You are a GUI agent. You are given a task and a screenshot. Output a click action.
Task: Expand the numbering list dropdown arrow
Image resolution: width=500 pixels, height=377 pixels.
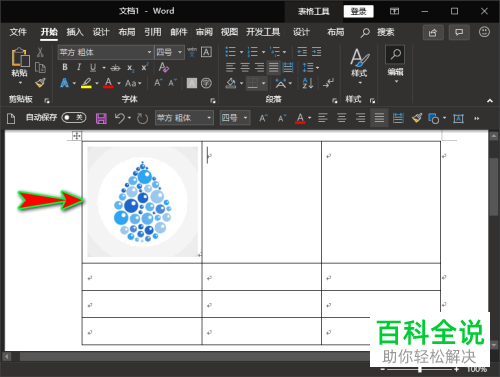tap(263, 52)
